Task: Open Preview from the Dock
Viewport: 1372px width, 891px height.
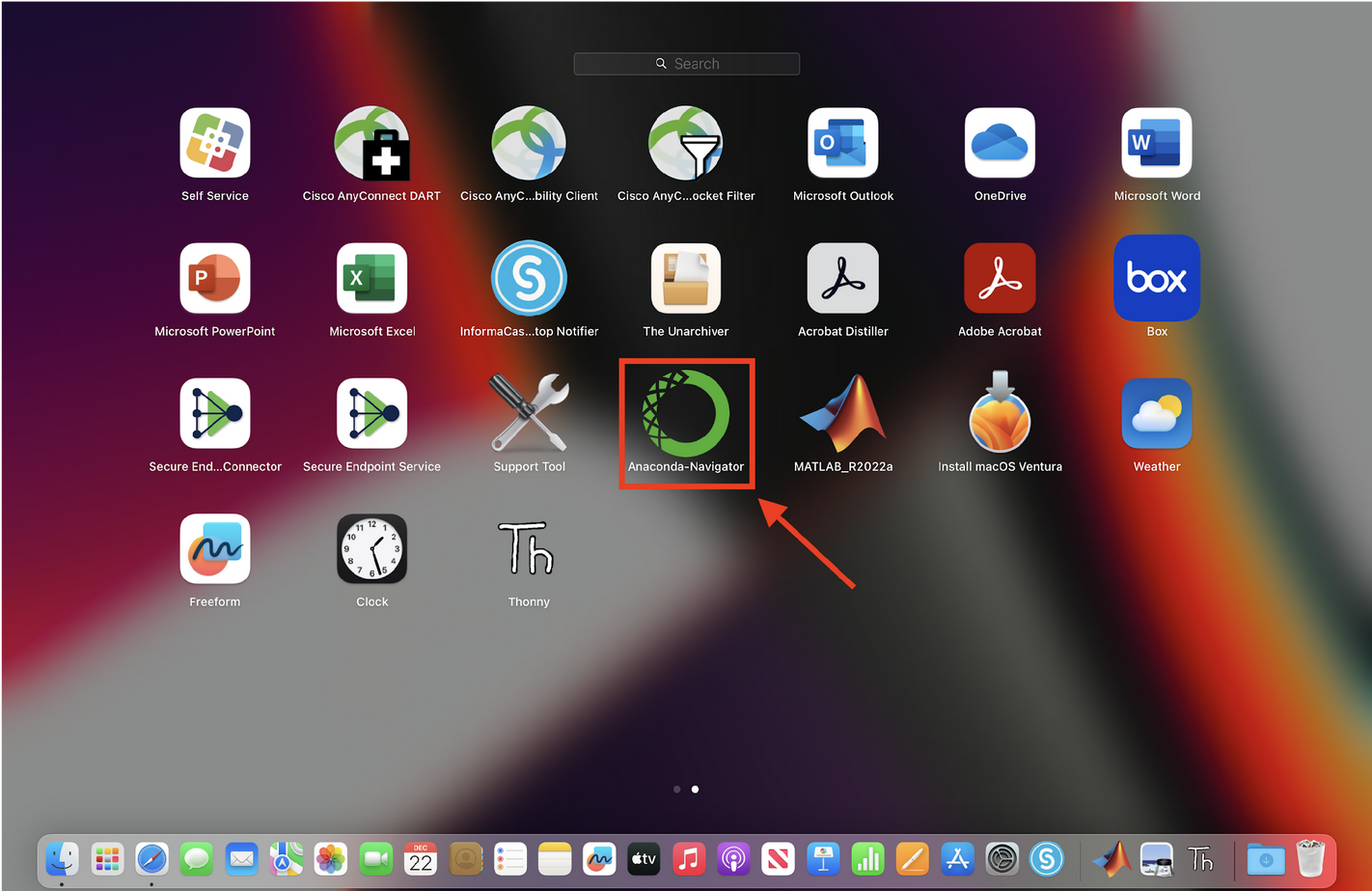Action: point(1156,858)
